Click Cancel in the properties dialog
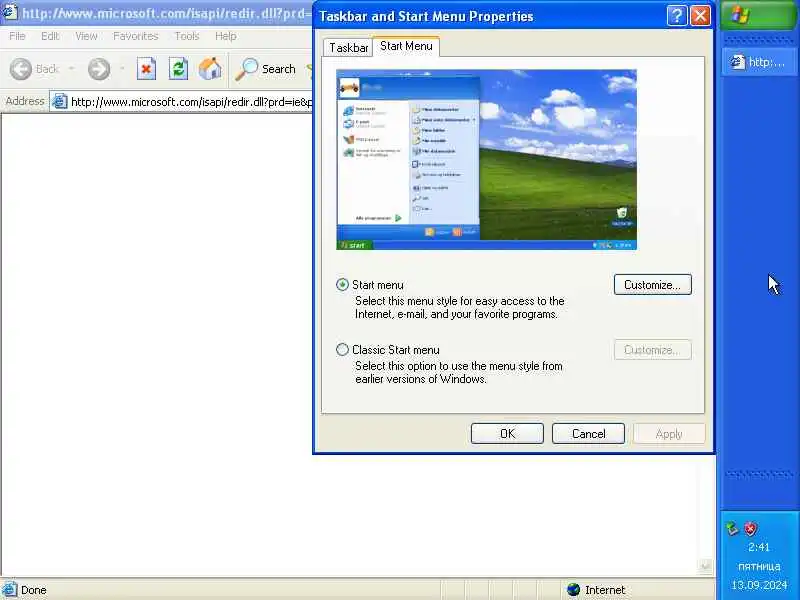 click(x=588, y=434)
